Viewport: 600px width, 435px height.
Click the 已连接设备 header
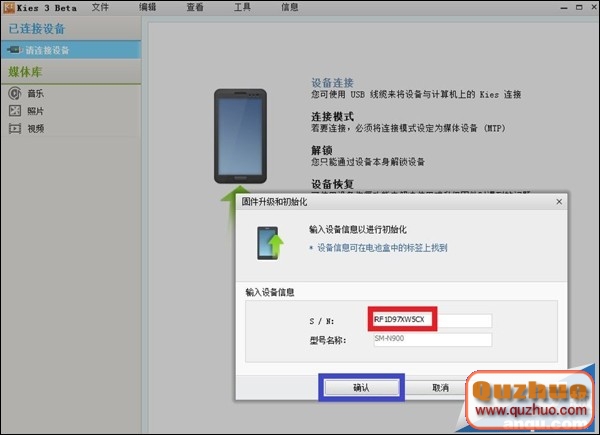pos(37,29)
